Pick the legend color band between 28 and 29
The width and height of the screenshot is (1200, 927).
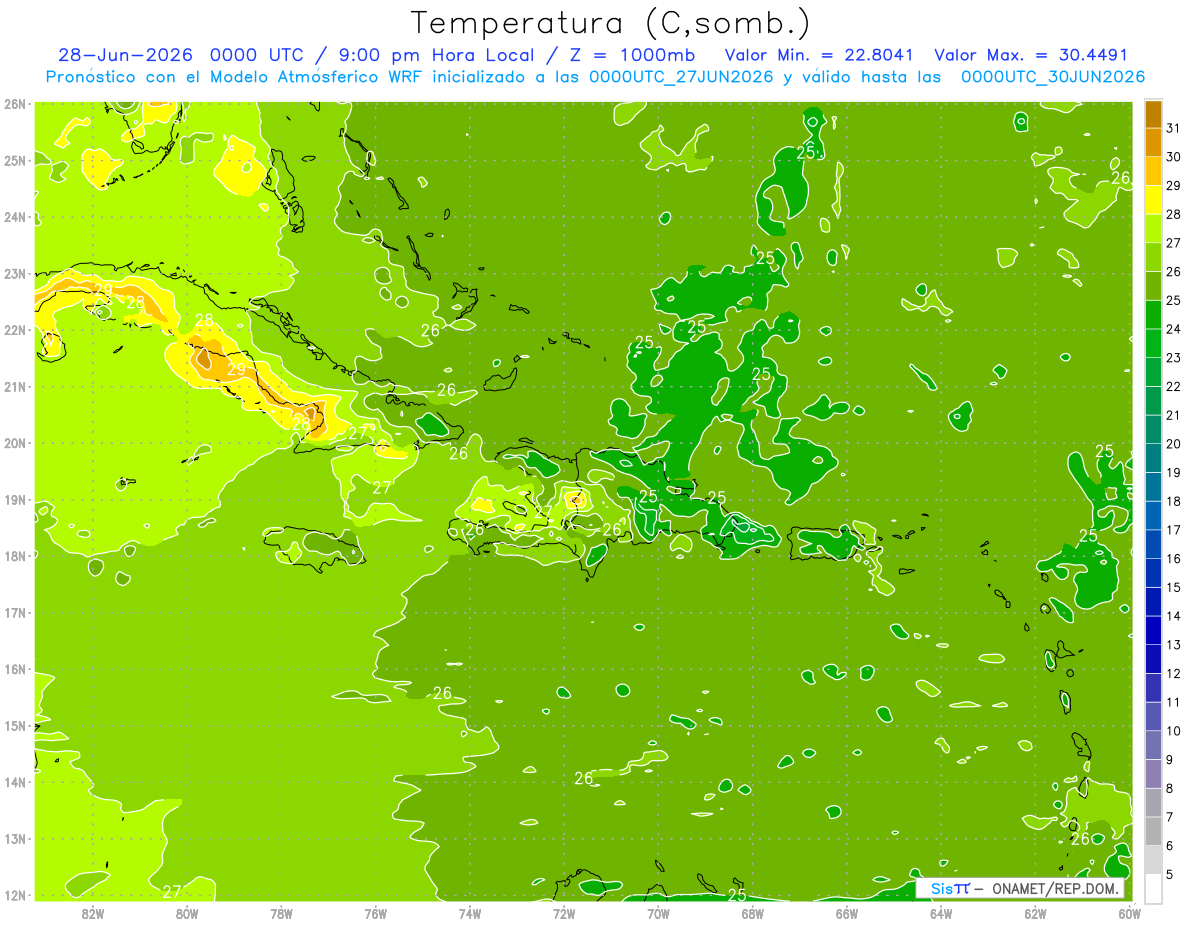click(1153, 199)
